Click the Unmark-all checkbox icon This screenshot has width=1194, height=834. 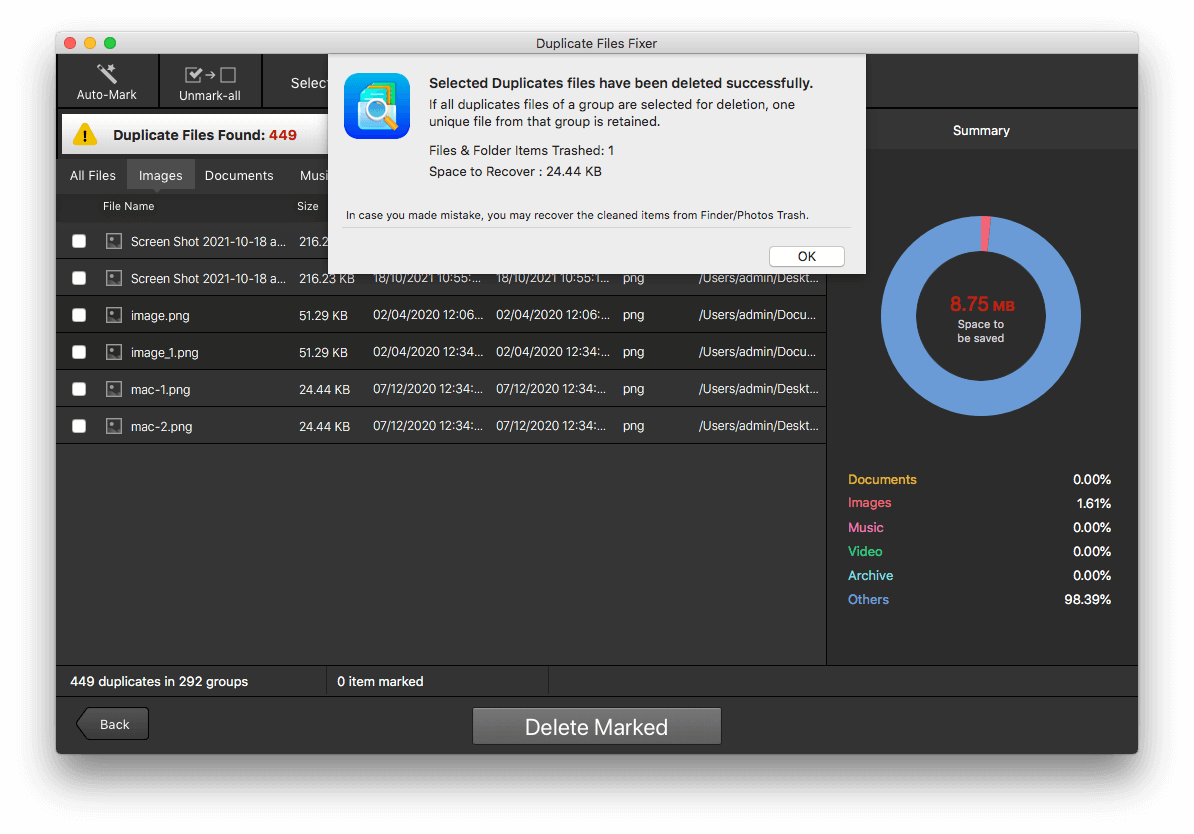[210, 75]
